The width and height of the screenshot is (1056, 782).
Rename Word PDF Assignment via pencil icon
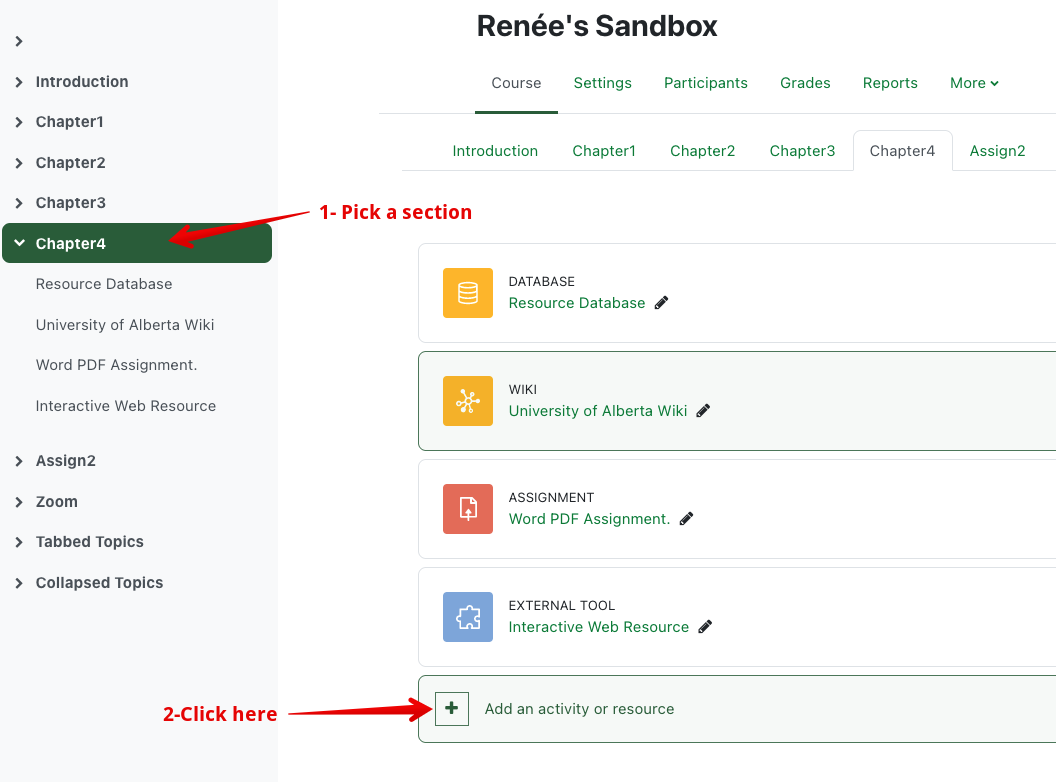686,519
